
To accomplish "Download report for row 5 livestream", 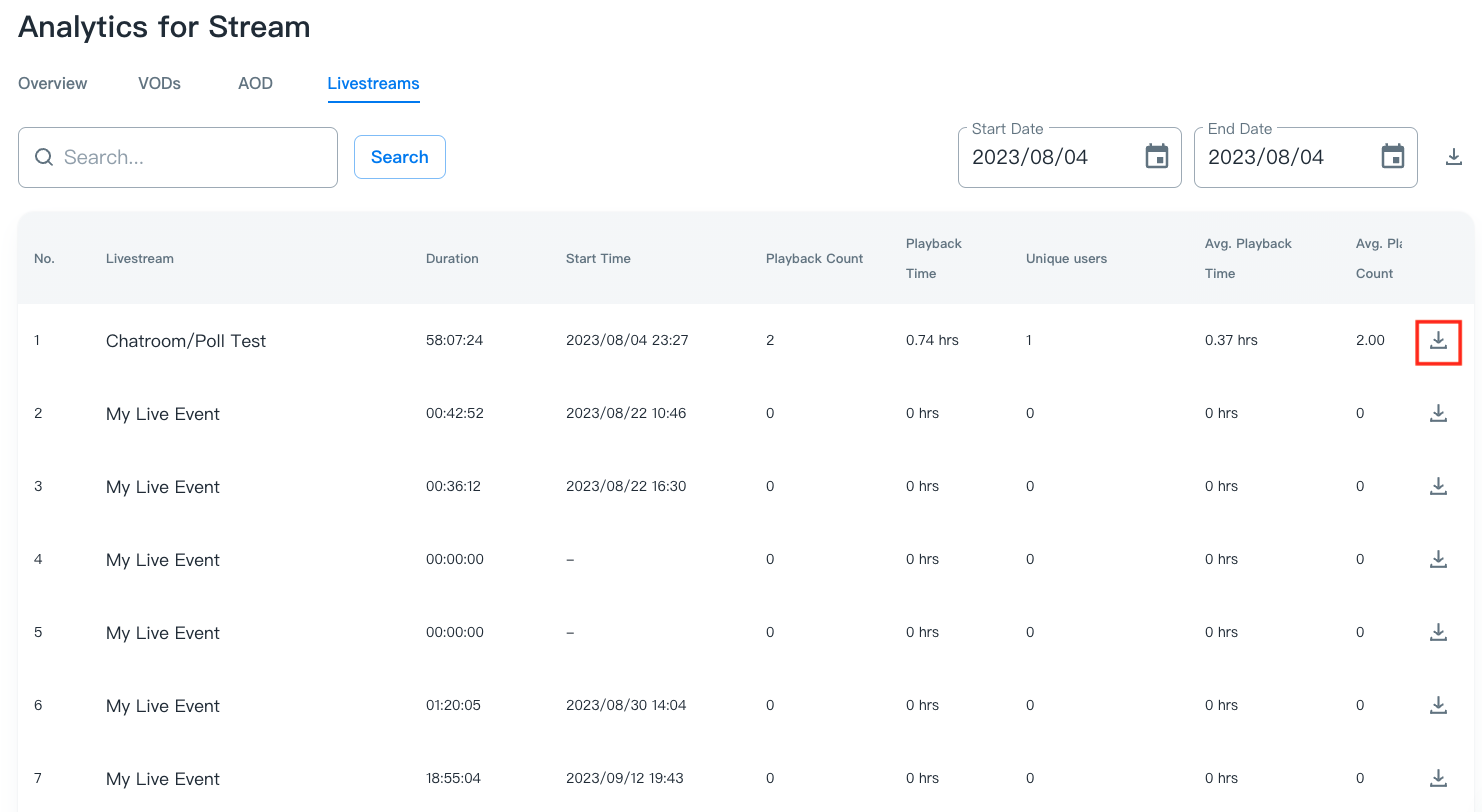I will click(x=1438, y=633).
